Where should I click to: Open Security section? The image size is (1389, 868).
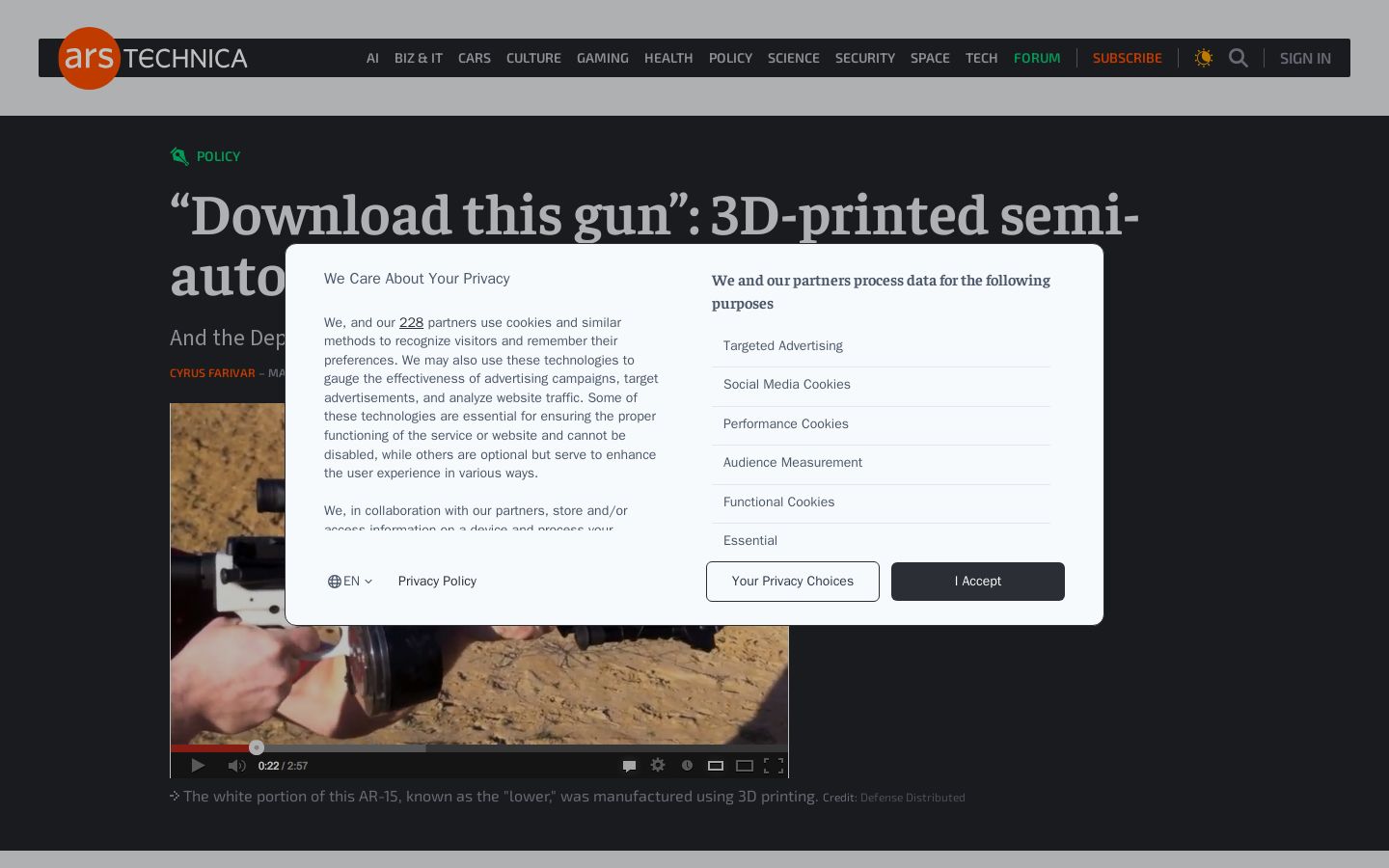point(865,58)
